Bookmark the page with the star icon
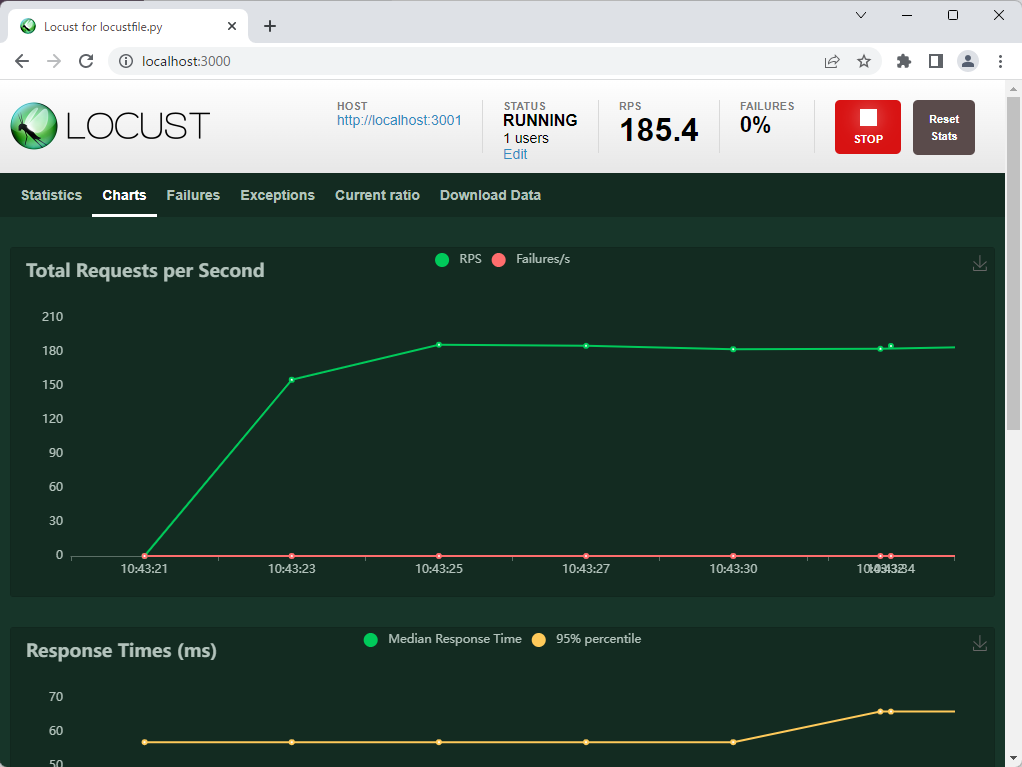 click(864, 61)
